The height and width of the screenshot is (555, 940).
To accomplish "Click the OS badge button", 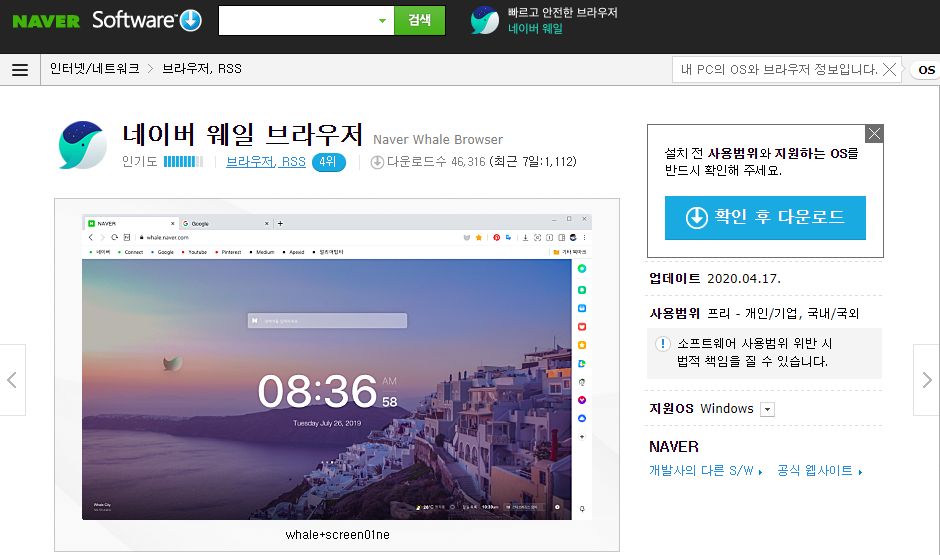I will (926, 70).
